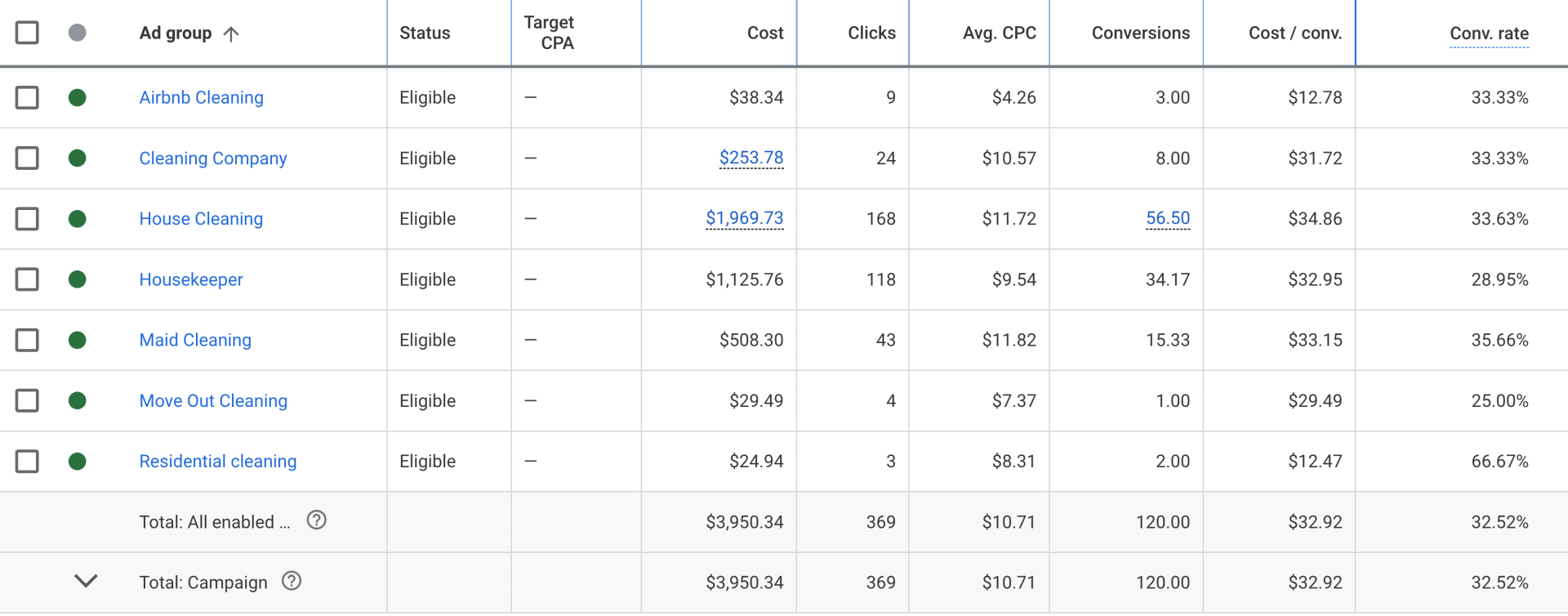
Task: Click the green status dot for Housekeeper
Action: point(78,279)
